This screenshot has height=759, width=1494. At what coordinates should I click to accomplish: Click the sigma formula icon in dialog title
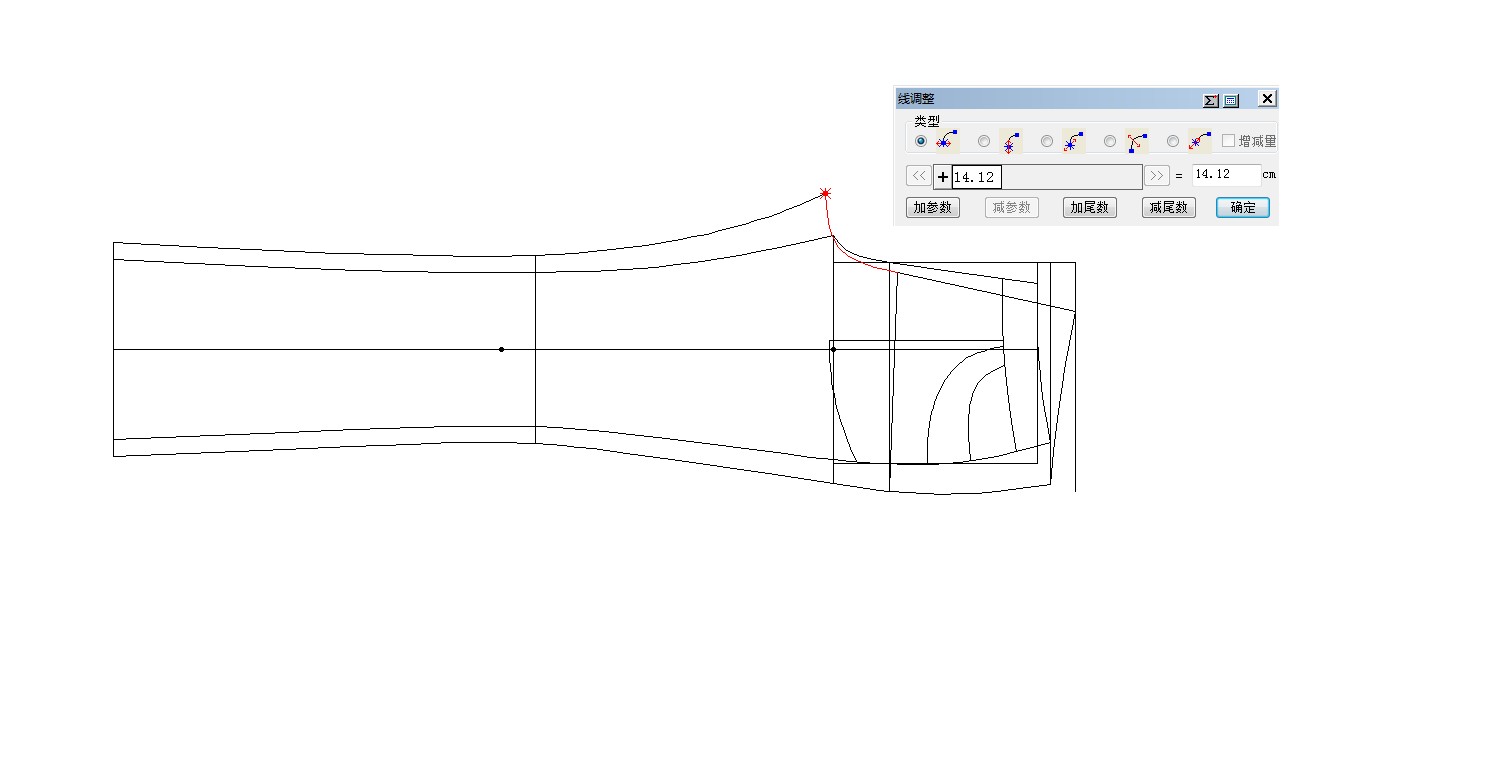[x=1210, y=100]
